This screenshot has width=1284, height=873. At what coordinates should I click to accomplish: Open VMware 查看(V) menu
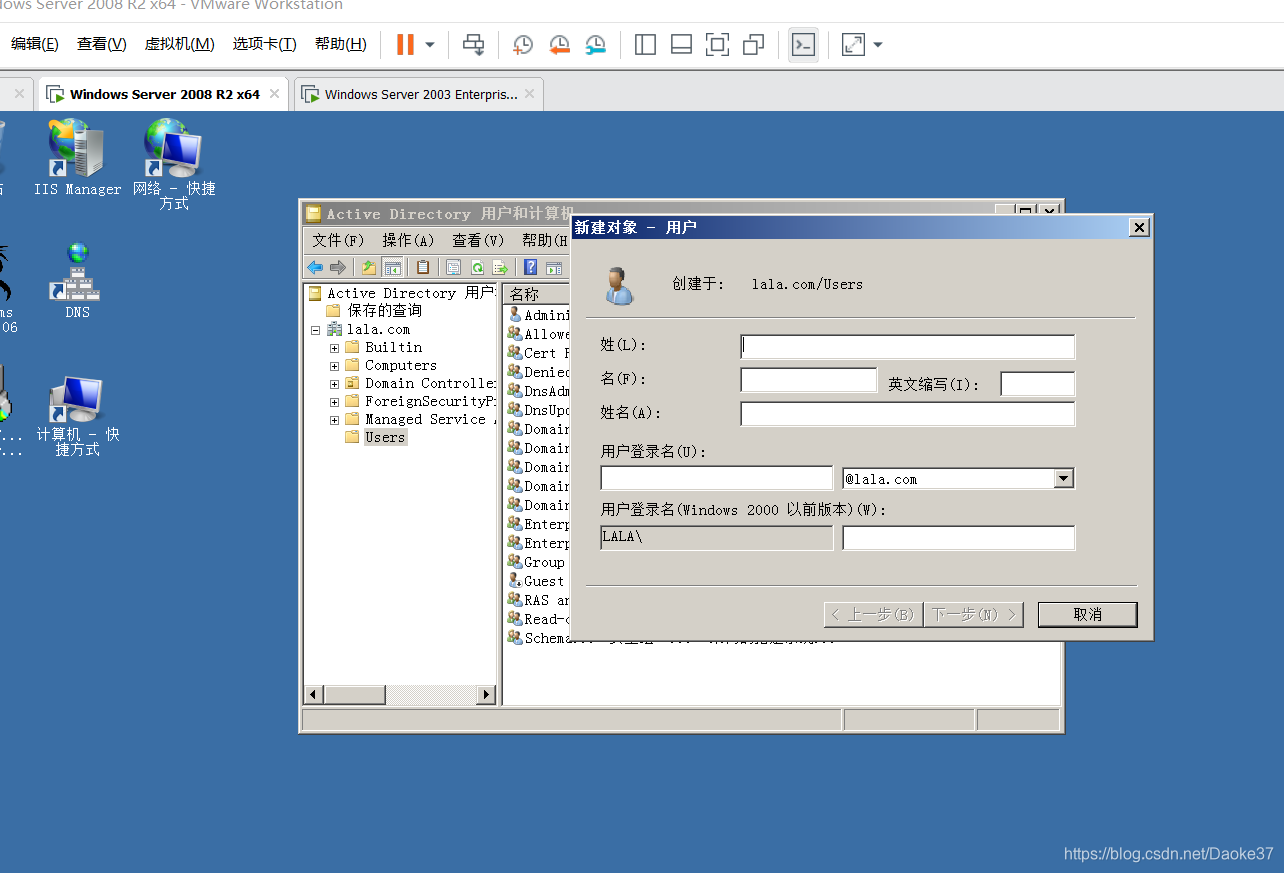[x=102, y=44]
